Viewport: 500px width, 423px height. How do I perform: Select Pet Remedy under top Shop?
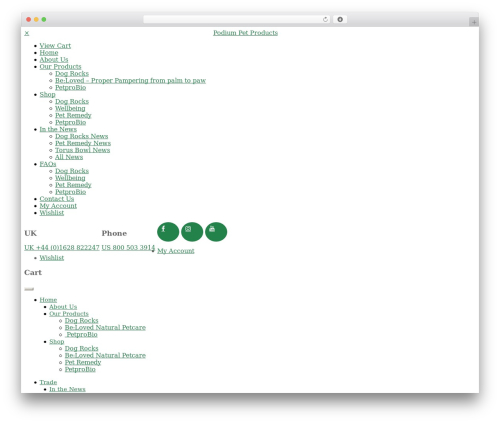73,115
